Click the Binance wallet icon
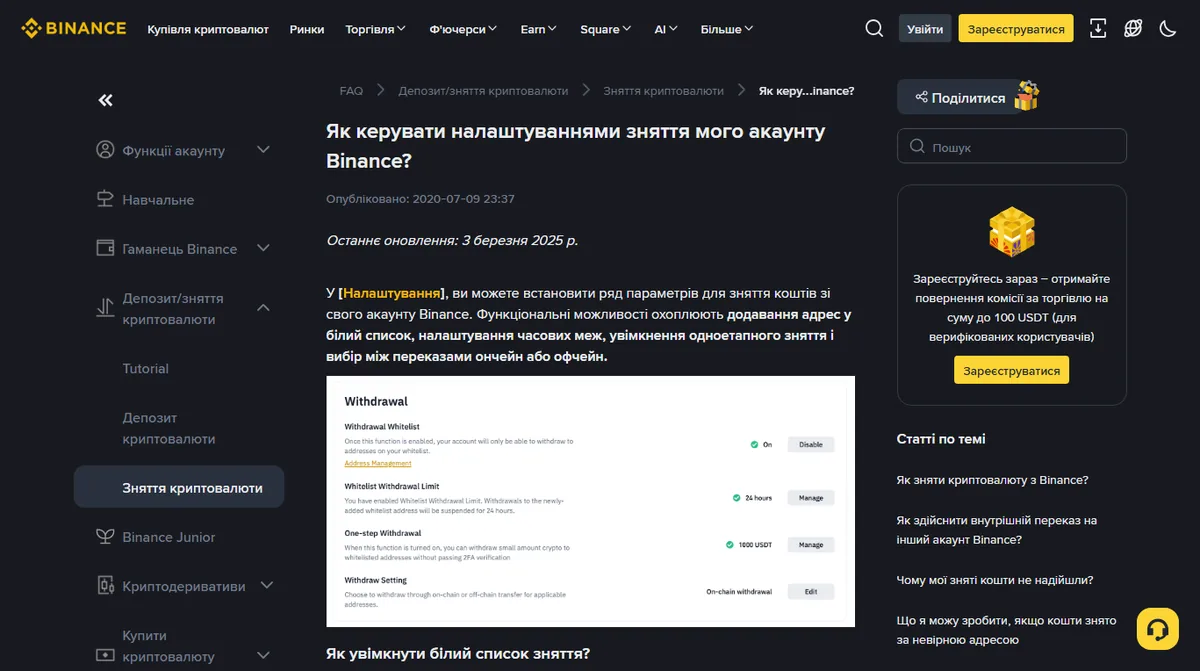The width and height of the screenshot is (1200, 671). point(105,248)
